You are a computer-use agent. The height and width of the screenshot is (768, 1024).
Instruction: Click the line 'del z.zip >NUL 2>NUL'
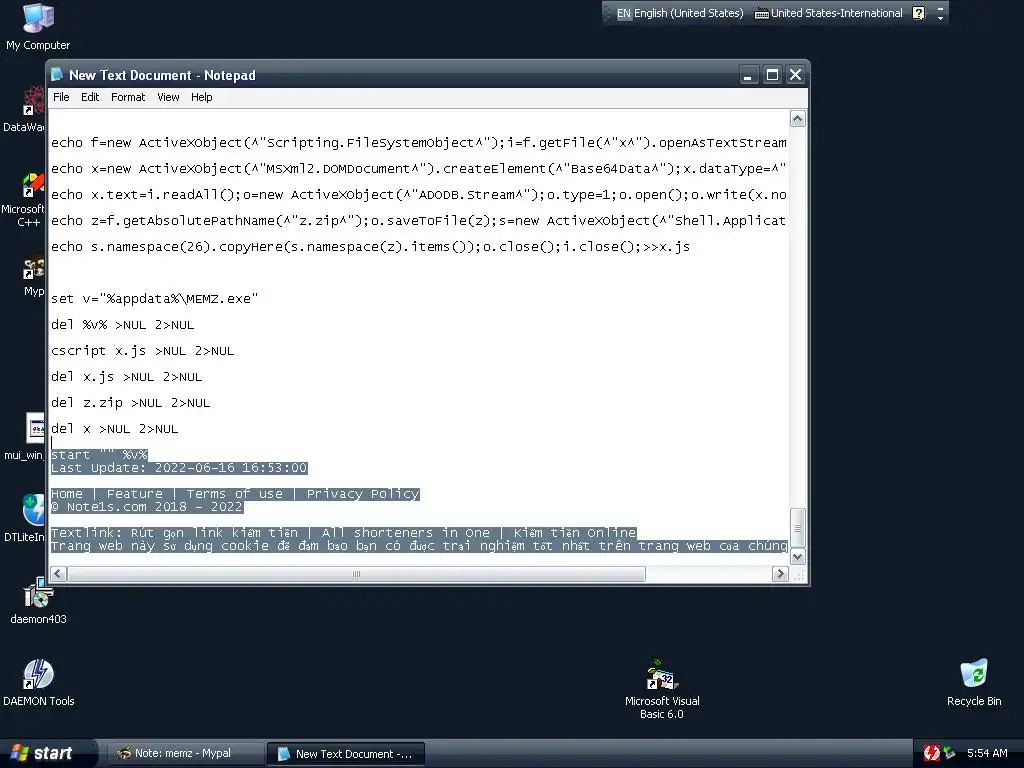[131, 403]
